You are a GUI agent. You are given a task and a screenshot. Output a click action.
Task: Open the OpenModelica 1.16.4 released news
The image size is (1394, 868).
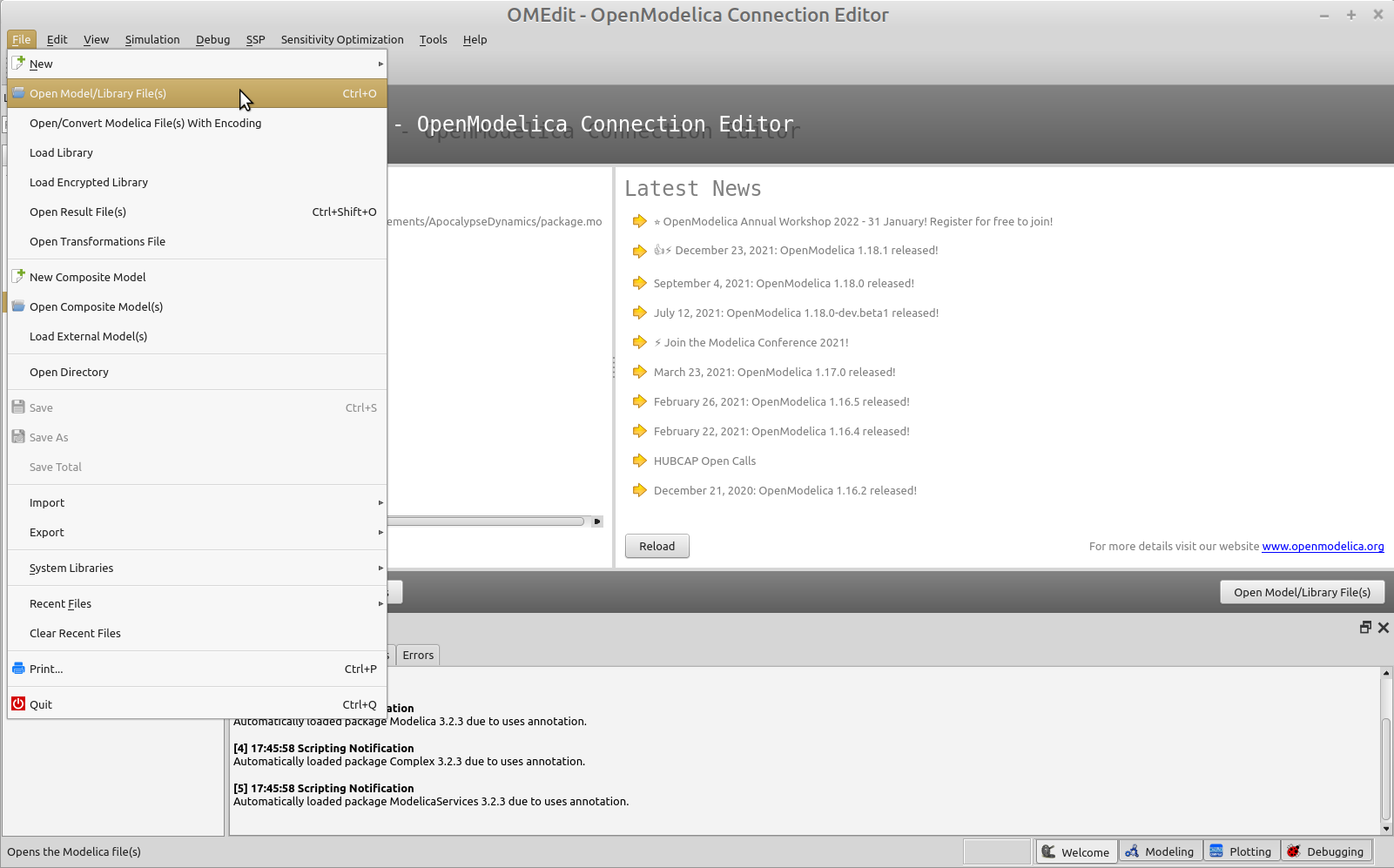pos(781,431)
